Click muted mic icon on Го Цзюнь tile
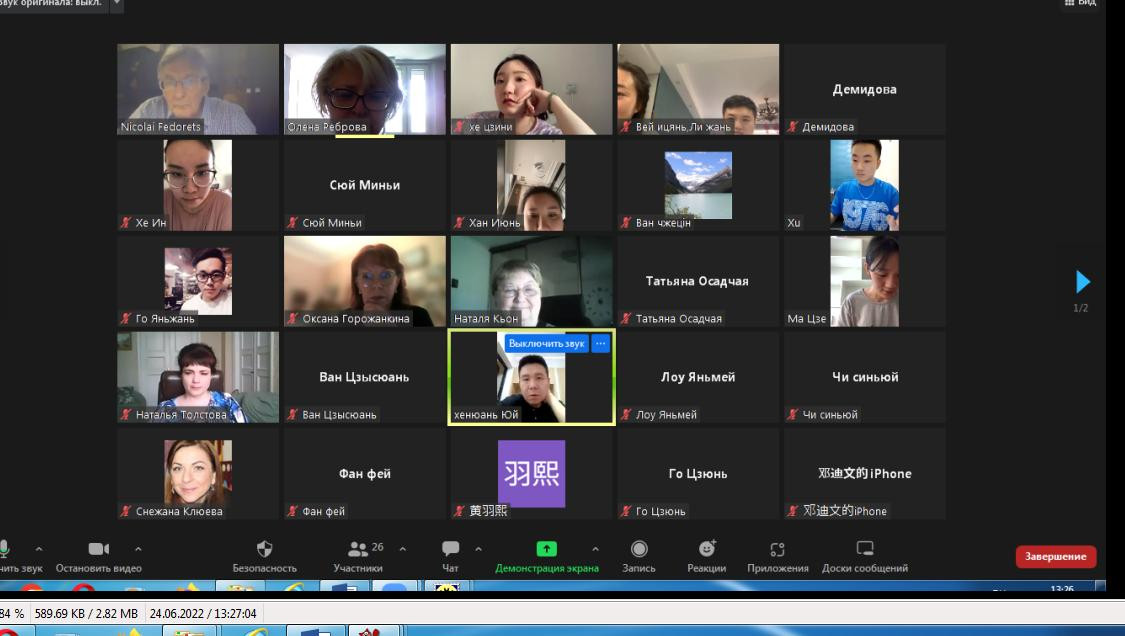Image resolution: width=1125 pixels, height=636 pixels. point(626,512)
